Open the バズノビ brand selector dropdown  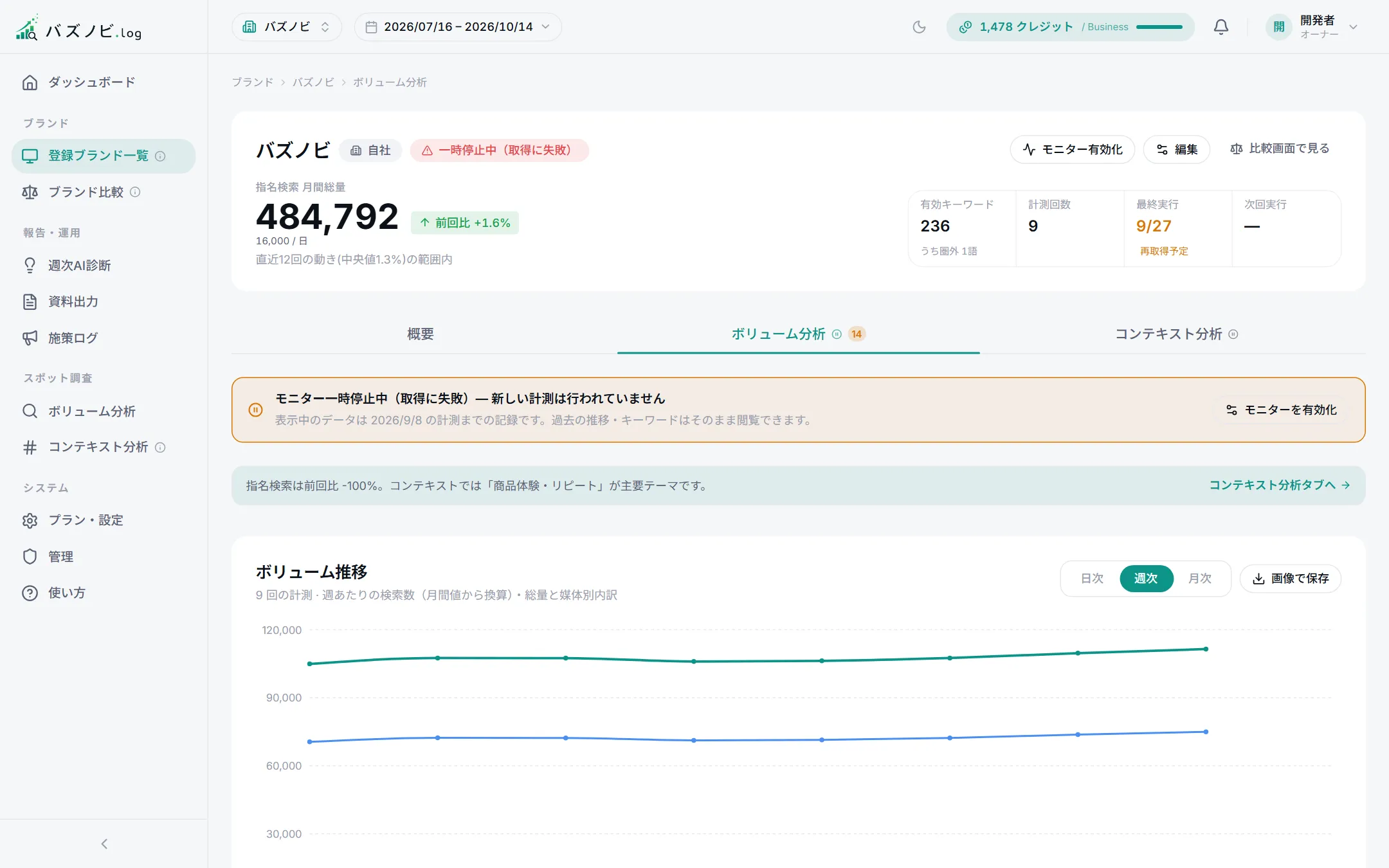287,27
